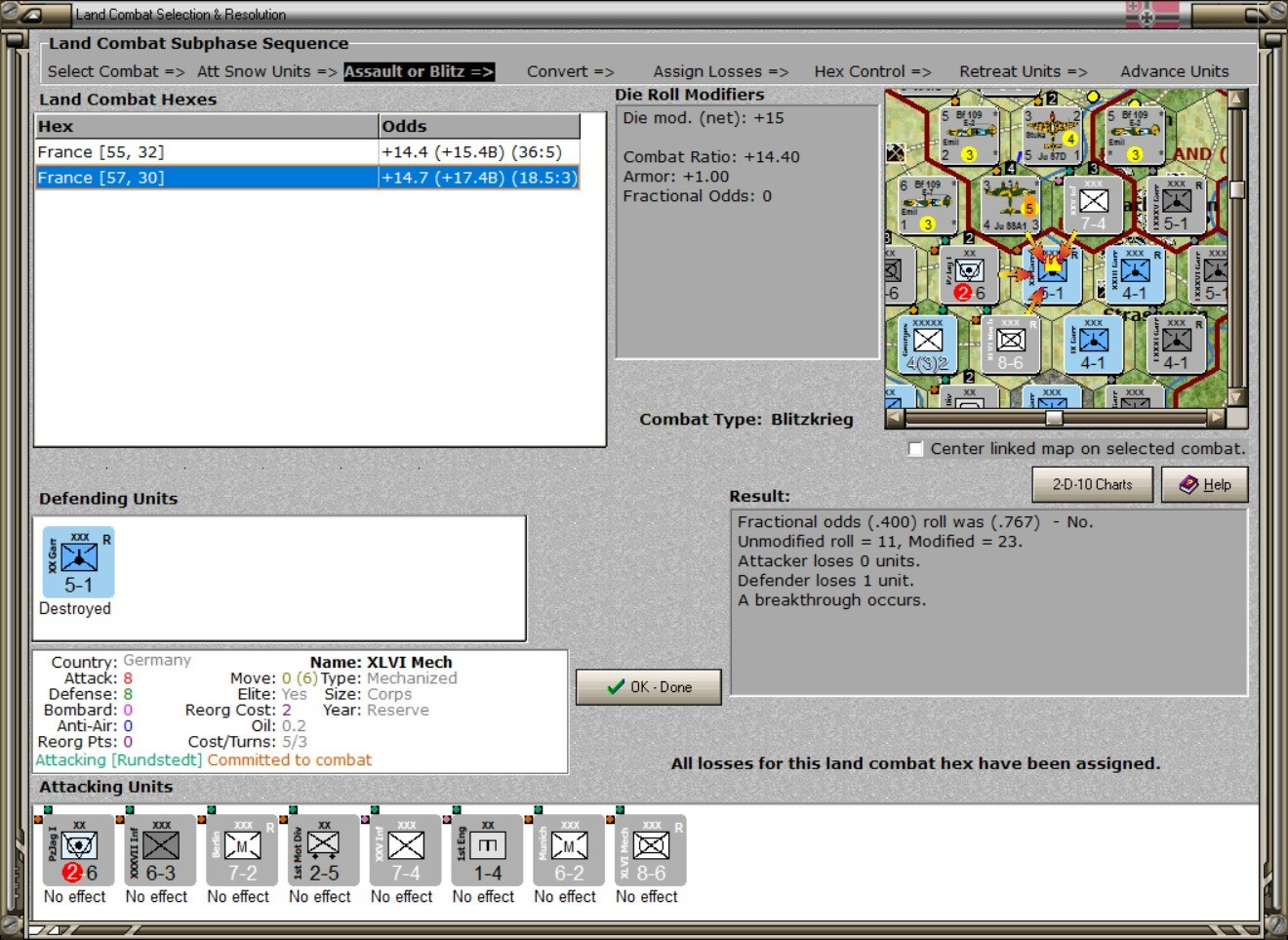Screen dimensions: 1288x940
Task: Select the XXV Inf 7-4 attacking unit counter
Action: 406,850
